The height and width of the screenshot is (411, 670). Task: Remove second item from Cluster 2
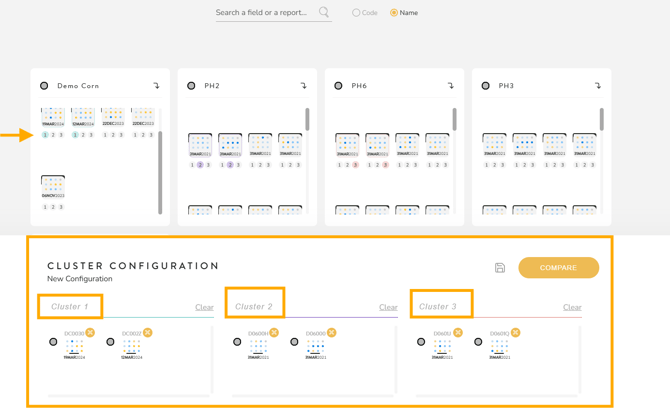331,333
